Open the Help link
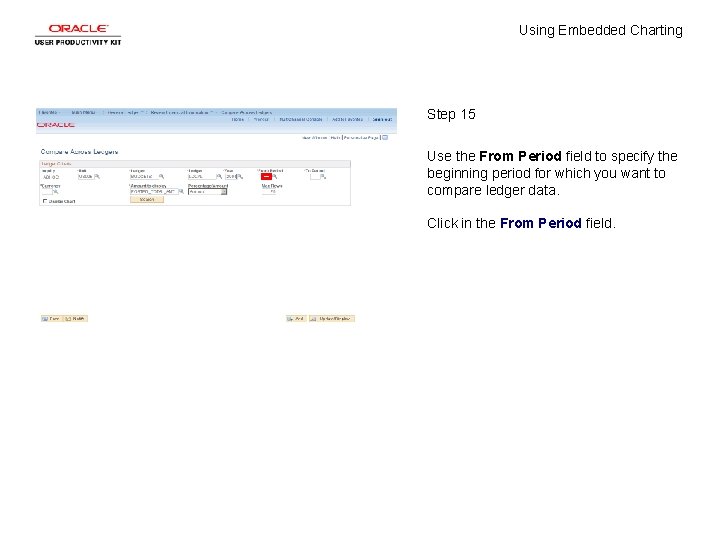The height and width of the screenshot is (540, 720). (x=335, y=138)
